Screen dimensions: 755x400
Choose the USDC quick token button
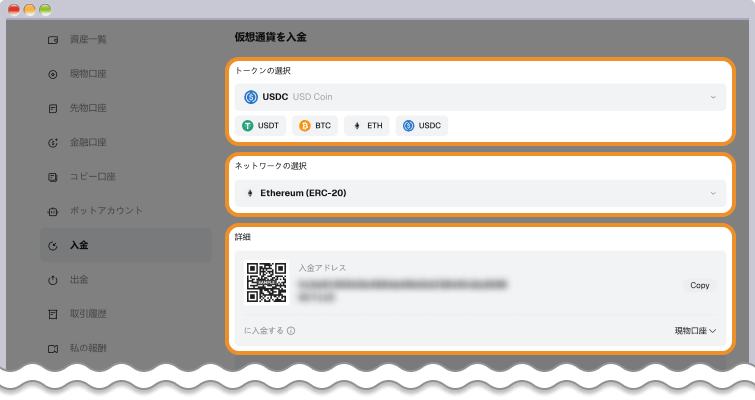coord(422,126)
